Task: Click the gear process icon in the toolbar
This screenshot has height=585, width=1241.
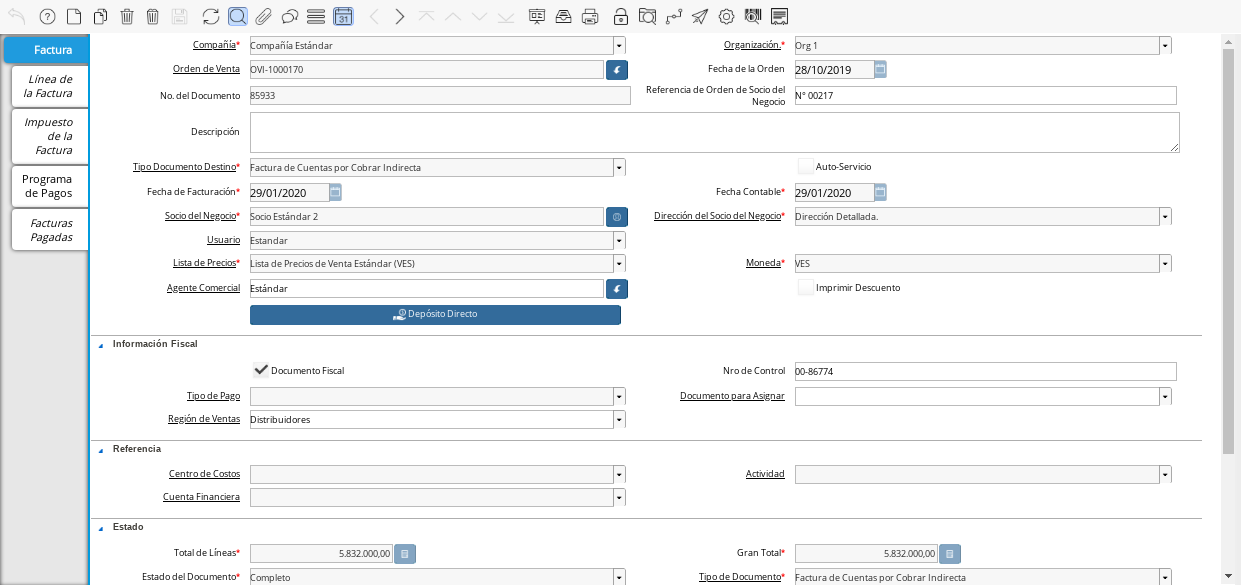Action: point(726,16)
